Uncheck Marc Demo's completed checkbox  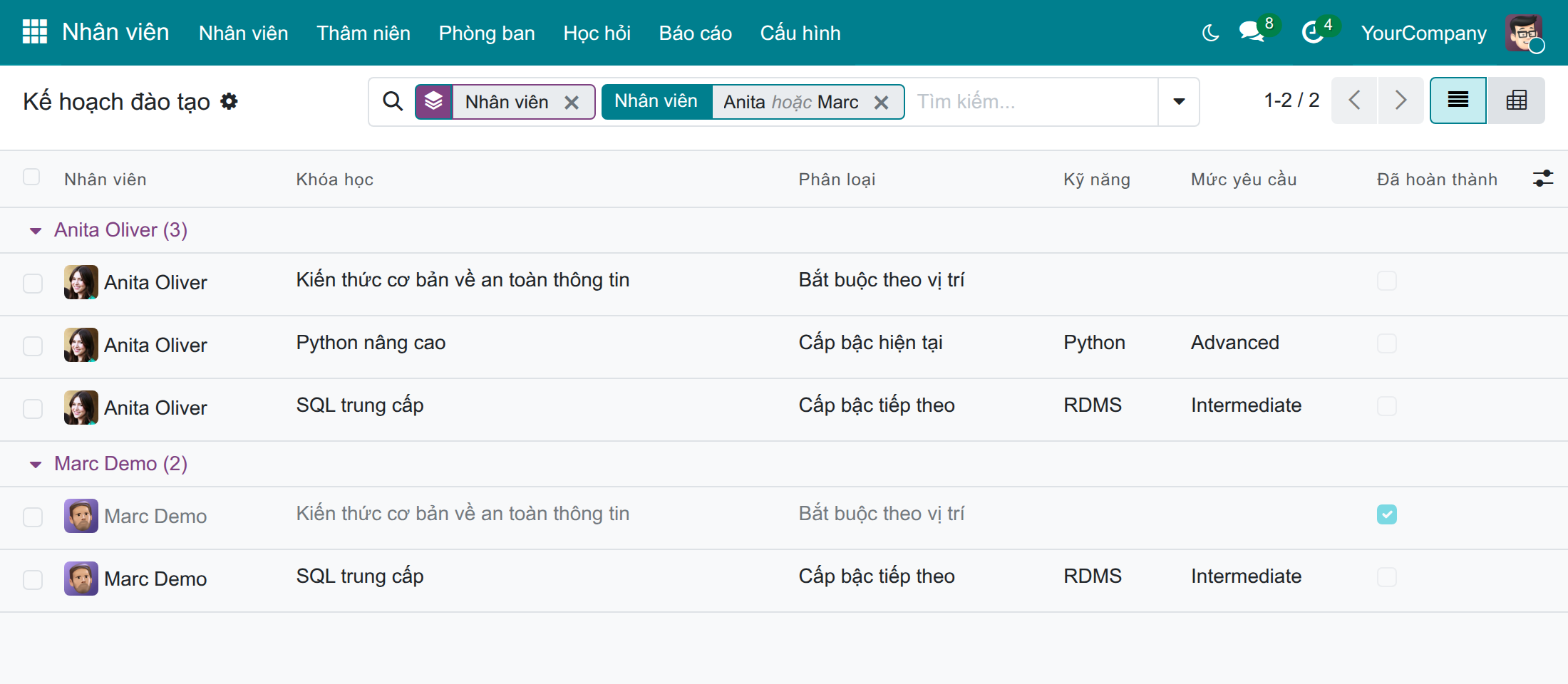click(x=1387, y=514)
